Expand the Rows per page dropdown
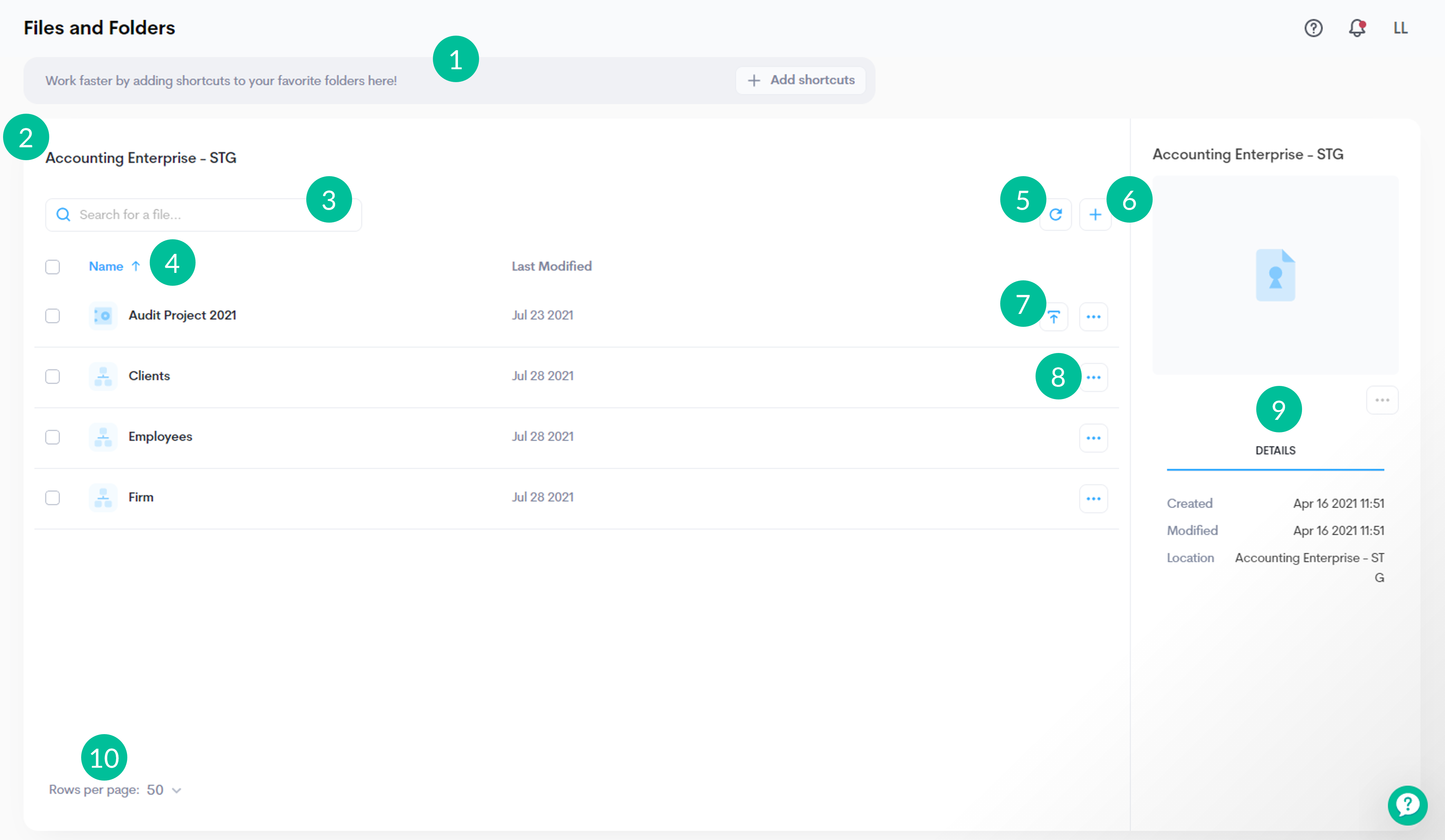Viewport: 1445px width, 840px height. pyautogui.click(x=163, y=790)
